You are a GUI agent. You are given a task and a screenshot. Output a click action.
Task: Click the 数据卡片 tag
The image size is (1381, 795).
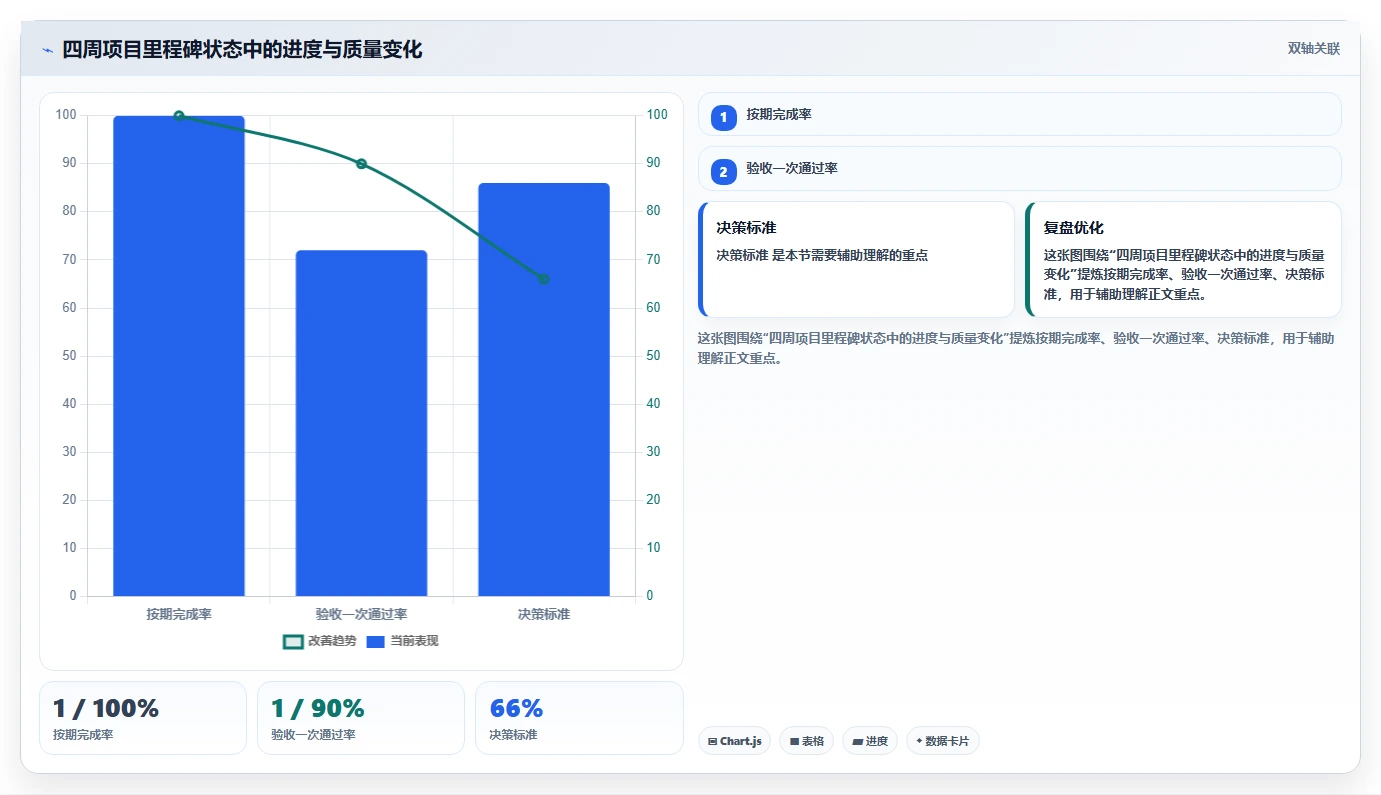coord(942,741)
